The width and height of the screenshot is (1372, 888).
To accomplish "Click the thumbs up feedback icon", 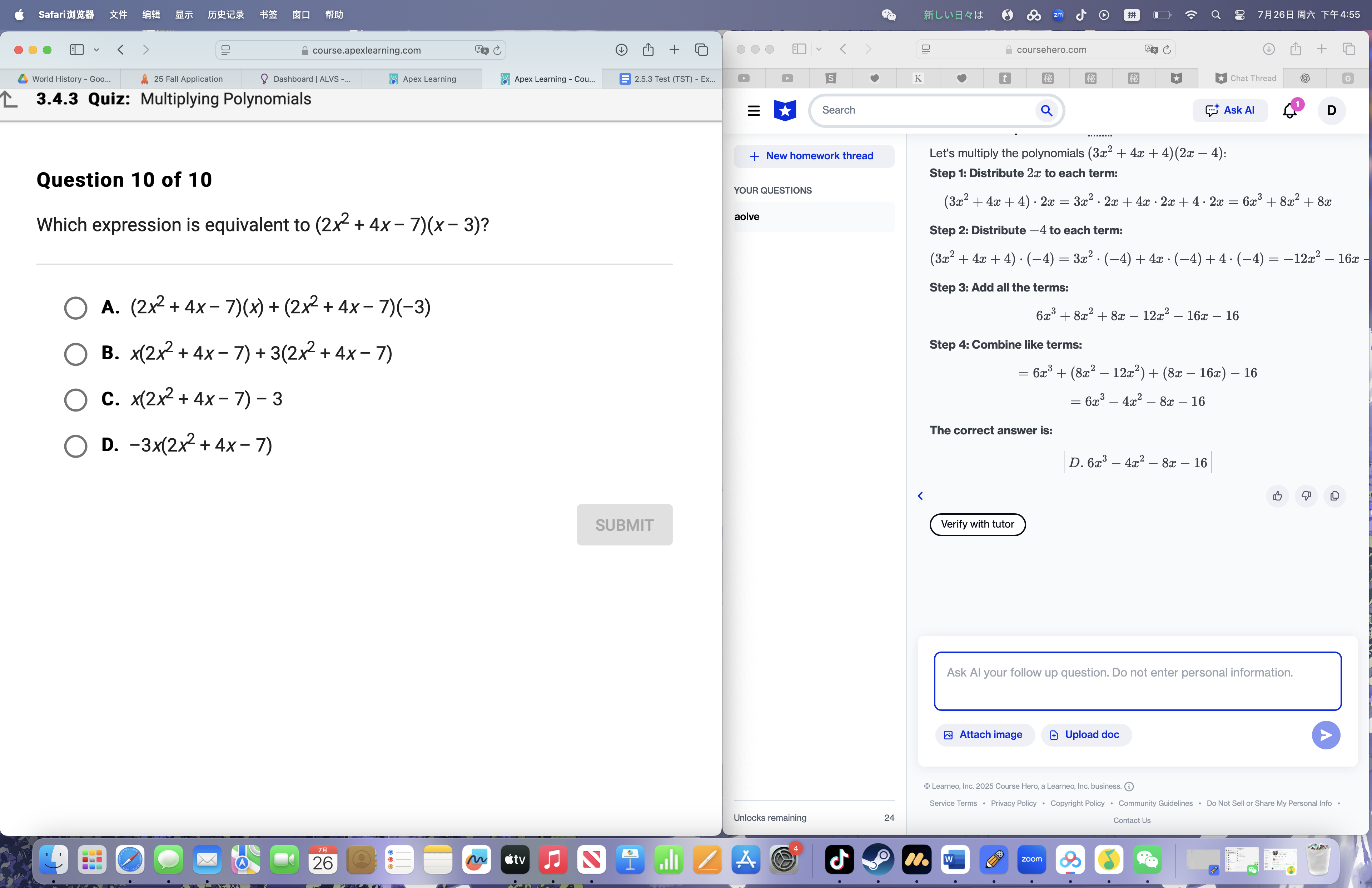I will (1277, 495).
